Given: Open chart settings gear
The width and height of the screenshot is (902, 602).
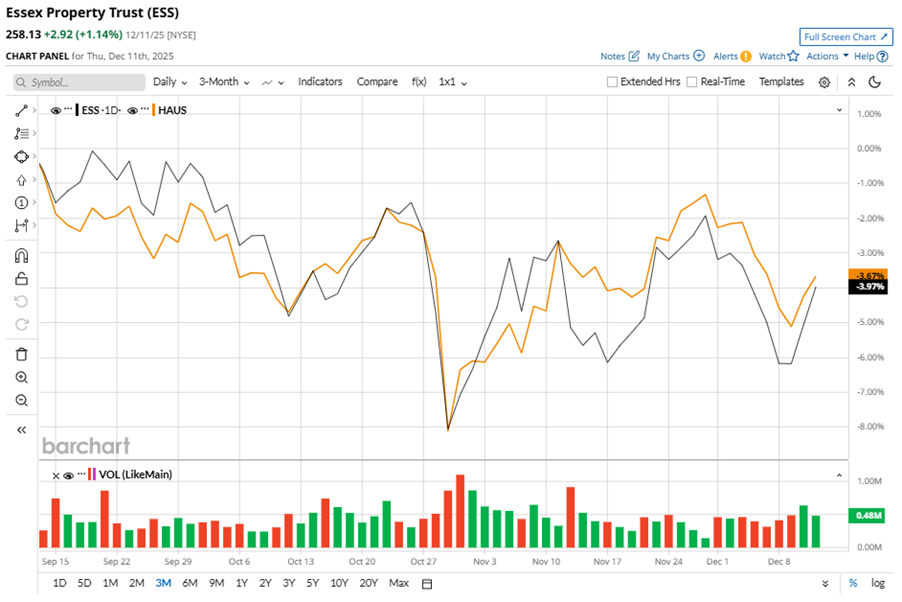Looking at the screenshot, I should click(824, 82).
